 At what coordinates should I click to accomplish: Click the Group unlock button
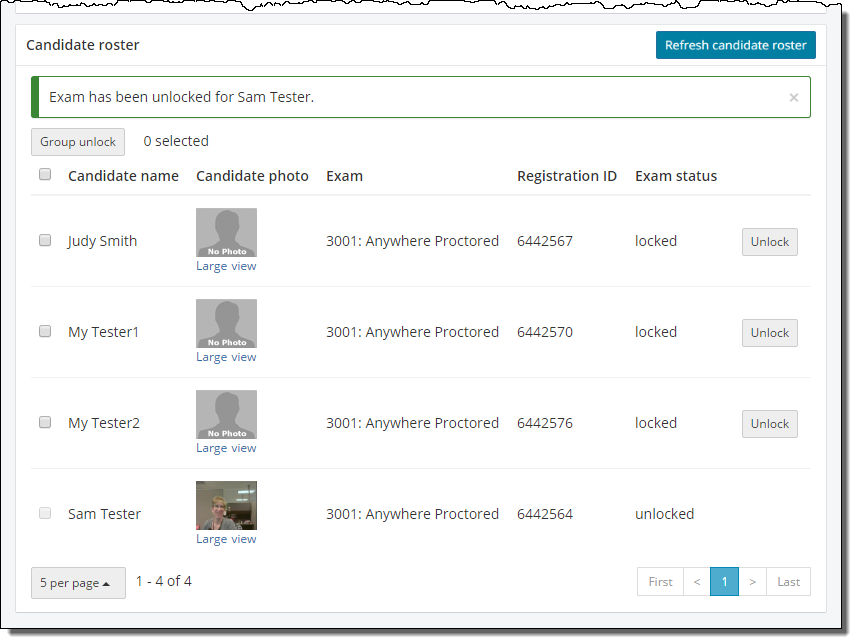78,142
